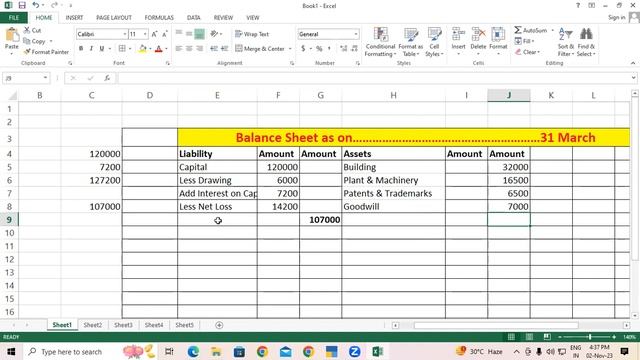Toggle Italic formatting
640x360 pixels.
[x=91, y=49]
